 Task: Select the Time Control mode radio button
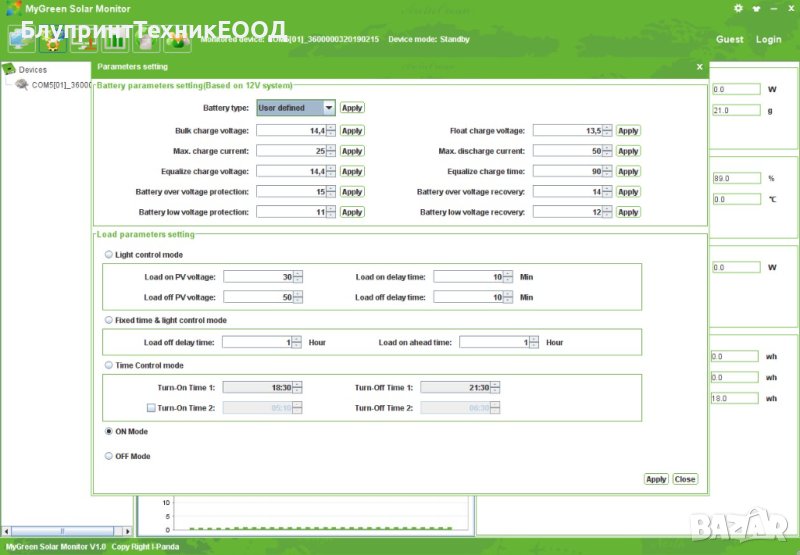109,366
